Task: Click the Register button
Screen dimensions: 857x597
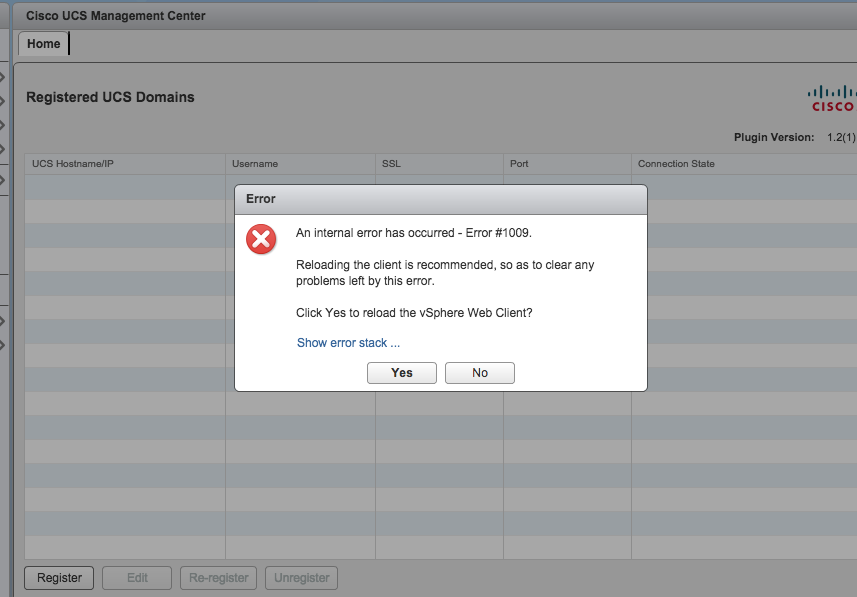Action: [x=59, y=578]
